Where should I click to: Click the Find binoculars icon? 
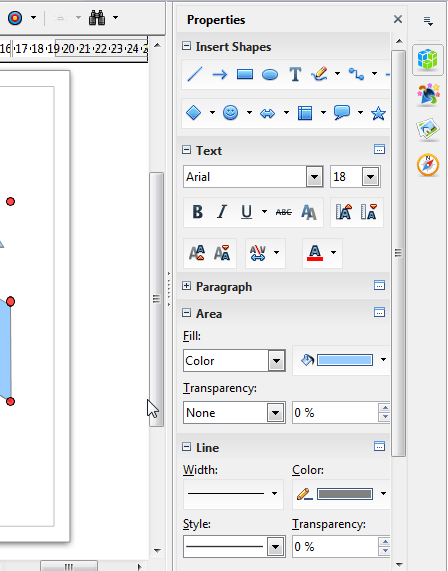coord(97,17)
